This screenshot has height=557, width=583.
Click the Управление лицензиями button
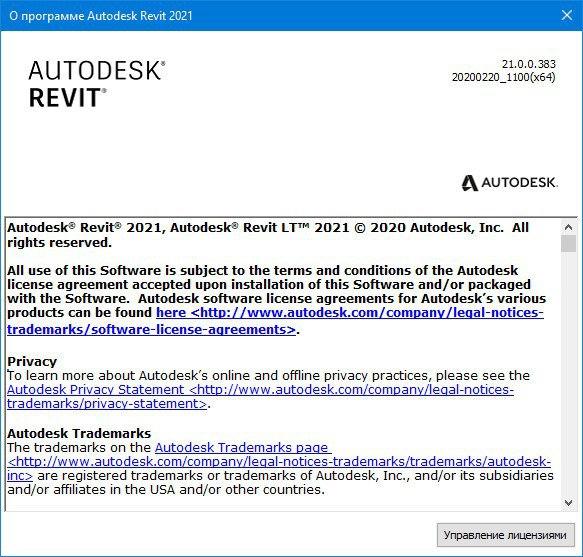point(505,535)
